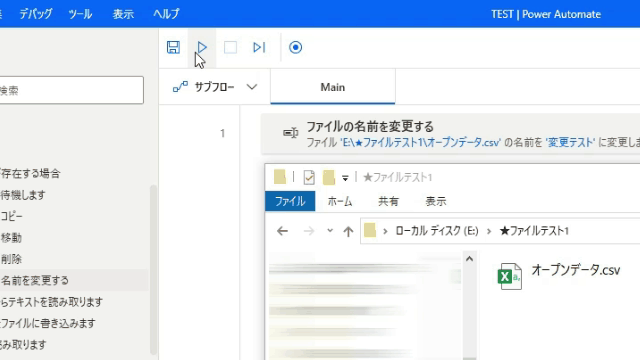Switch to the Main tab
Screen dimensions: 640x360
(x=333, y=87)
